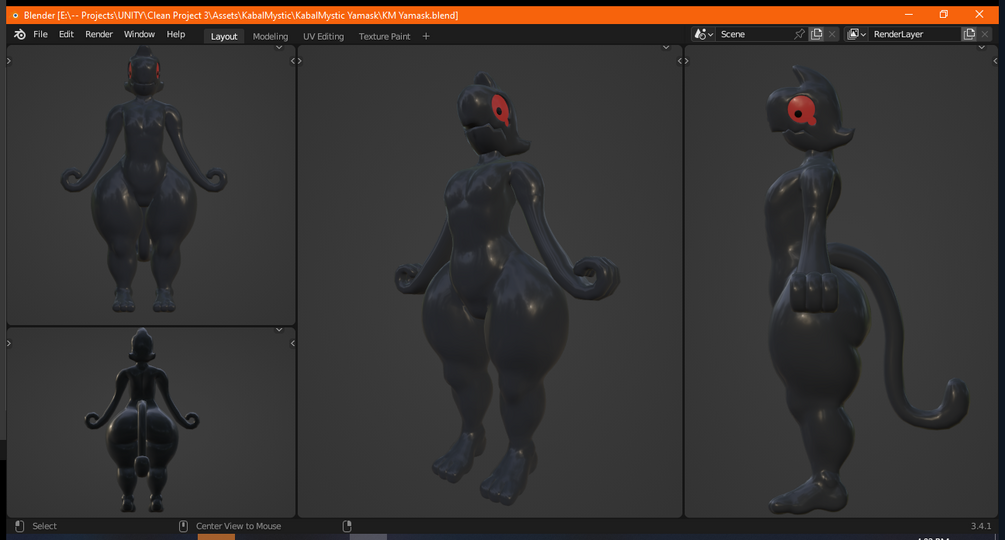Click the Select status bar hint

[x=44, y=526]
